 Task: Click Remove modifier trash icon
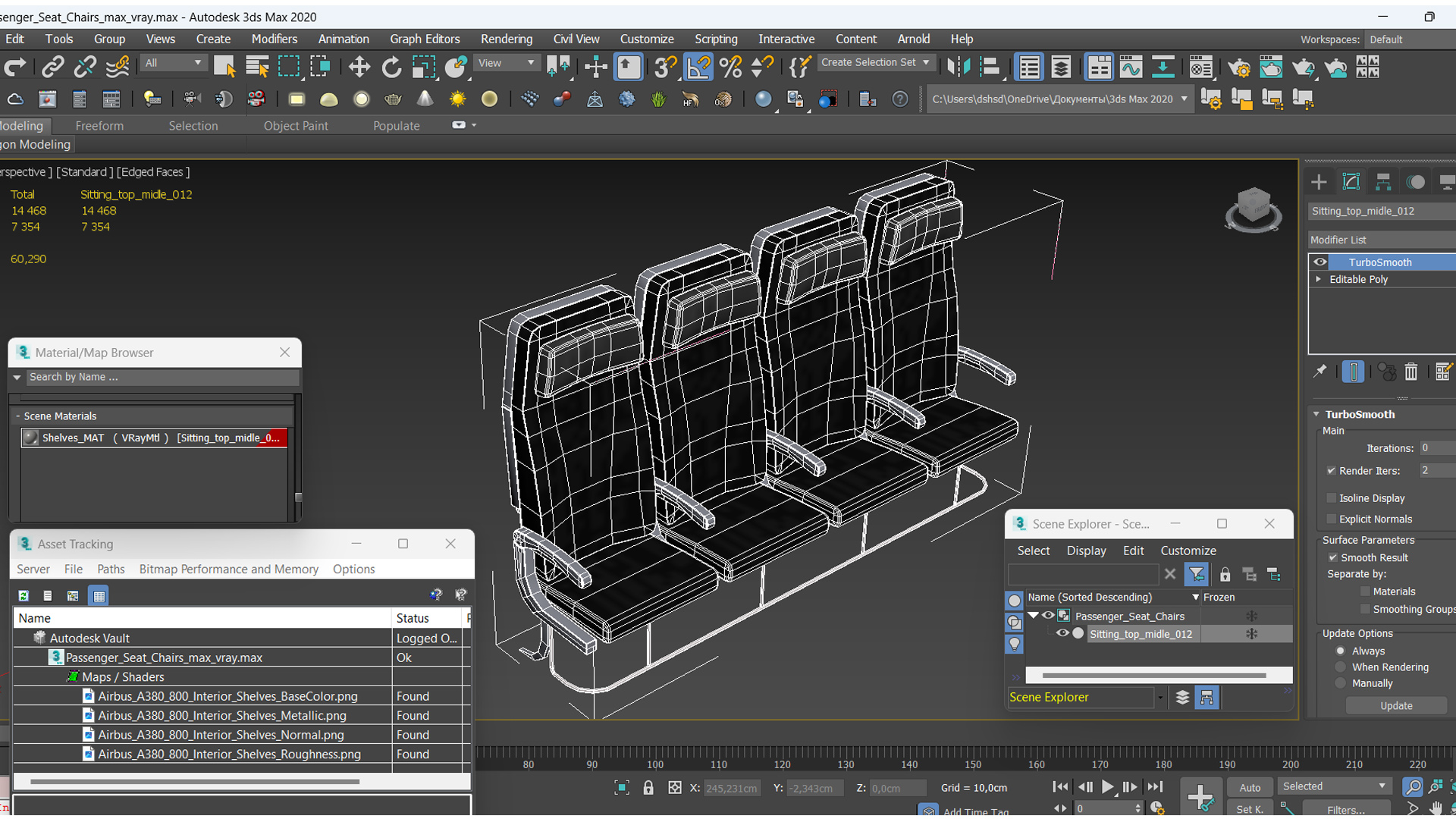coord(1410,372)
